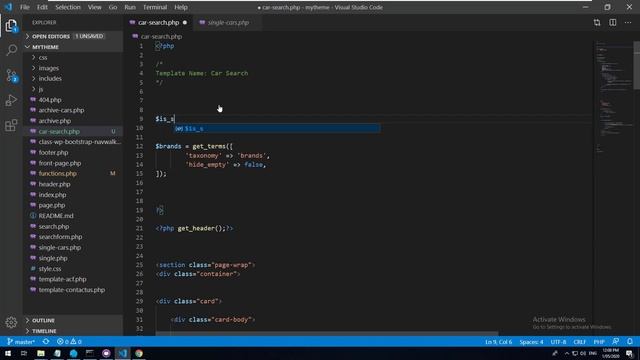The height and width of the screenshot is (360, 640).
Task: Click the code minimap overview
Action: pos(612,98)
